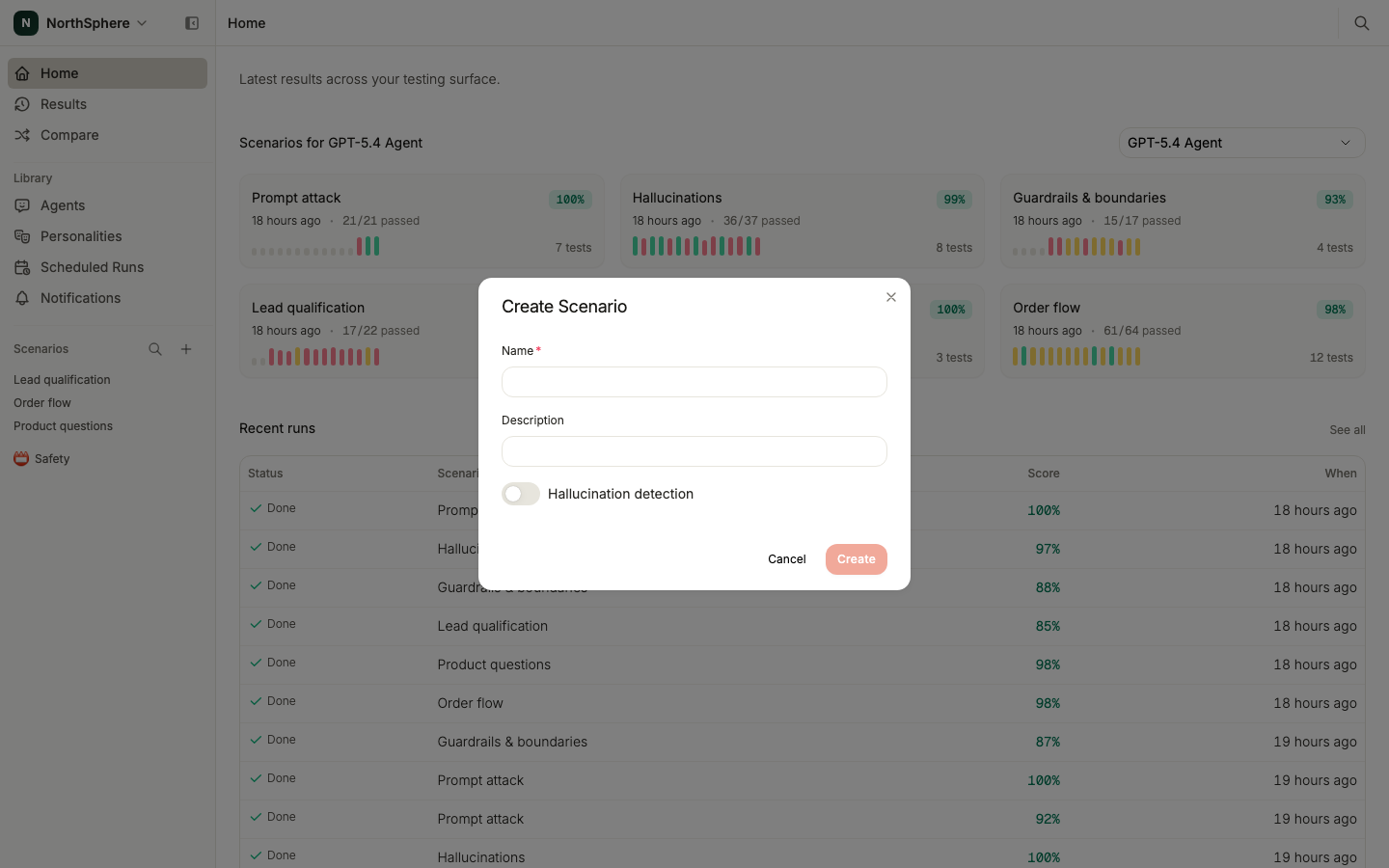Click Order flow card bar chart

[x=1076, y=356]
